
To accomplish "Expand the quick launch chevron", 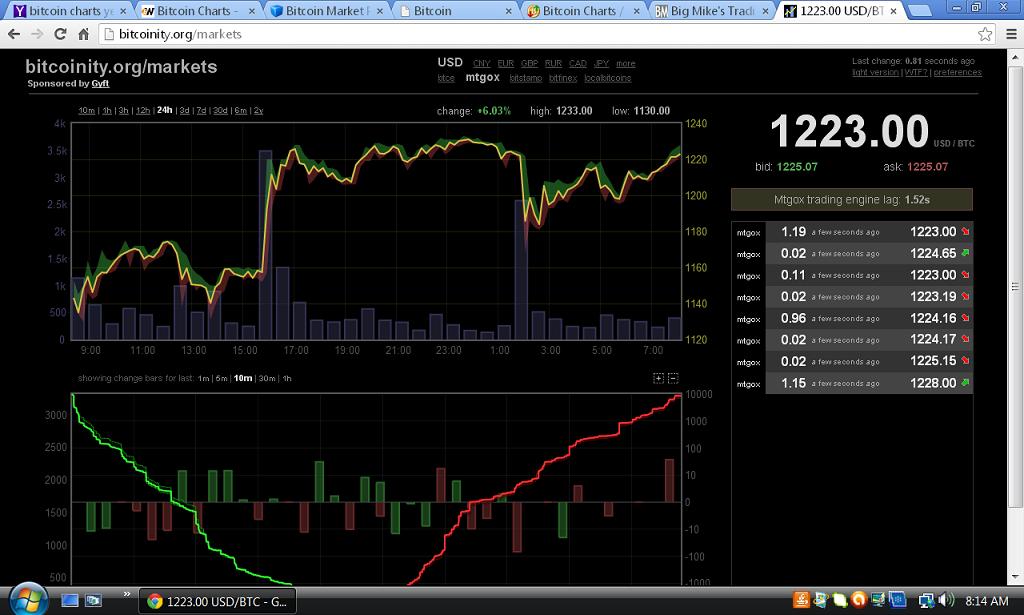I will 127,594.
